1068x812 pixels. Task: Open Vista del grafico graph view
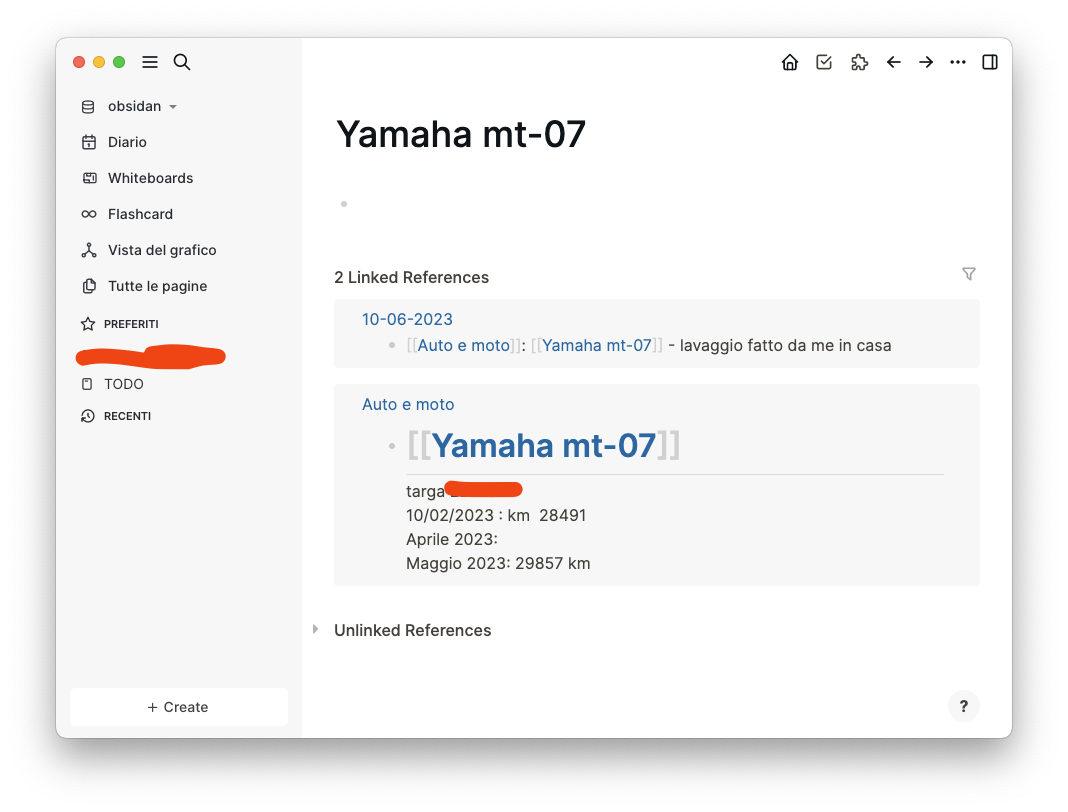pos(162,250)
